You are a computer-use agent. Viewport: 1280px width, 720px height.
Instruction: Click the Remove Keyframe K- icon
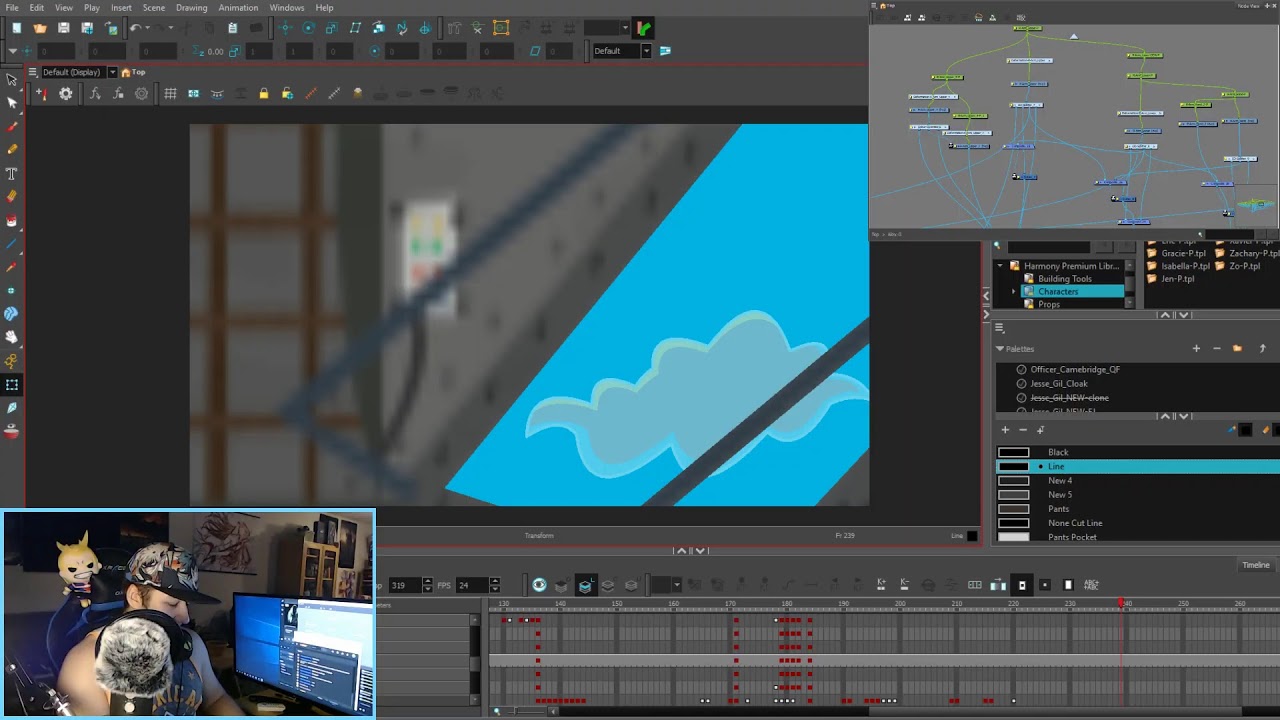[x=904, y=585]
